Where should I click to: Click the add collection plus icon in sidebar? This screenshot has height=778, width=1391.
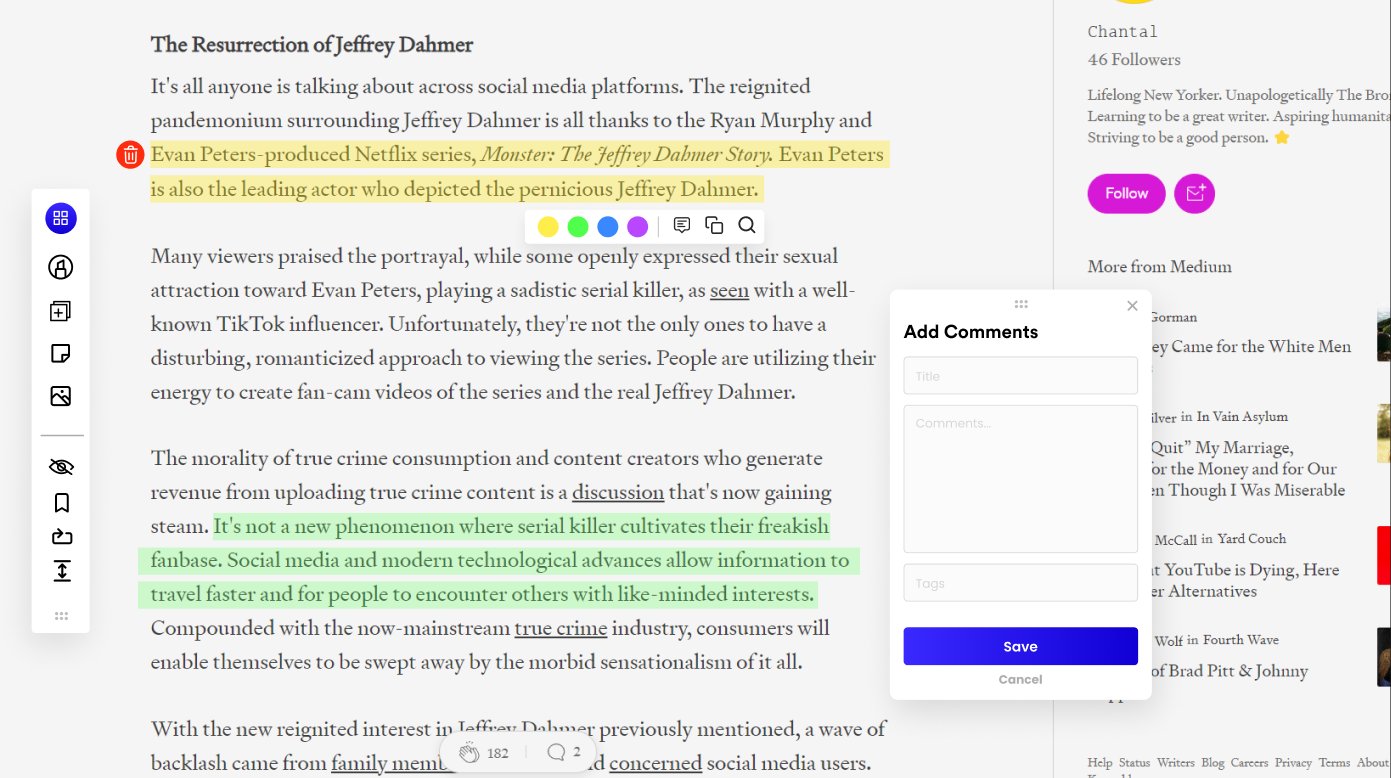[x=61, y=311]
